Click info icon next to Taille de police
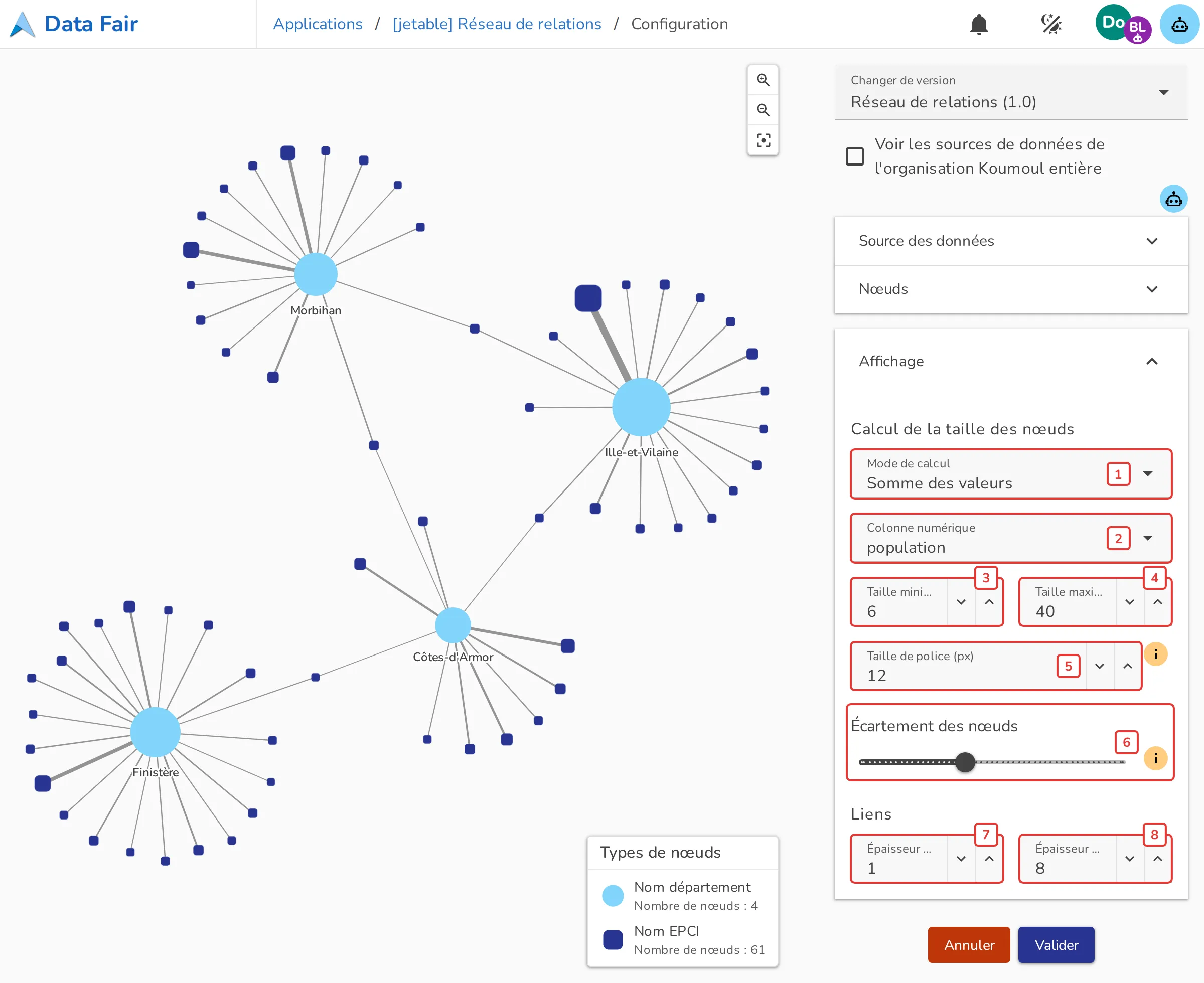Image resolution: width=1204 pixels, height=983 pixels. (x=1155, y=654)
